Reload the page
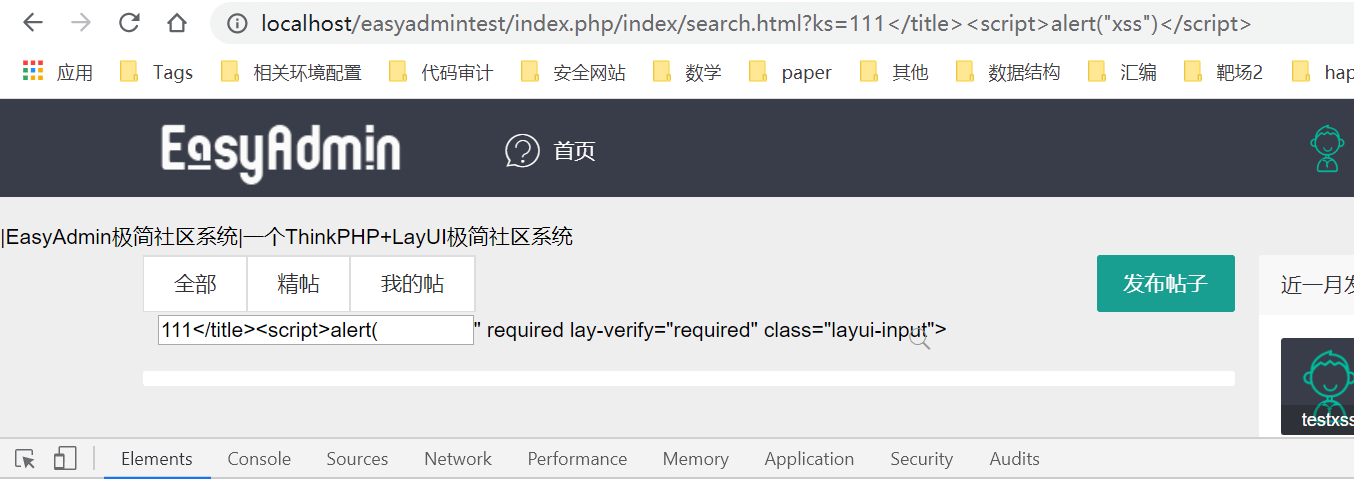Viewport: 1354px width, 483px height. (x=129, y=23)
